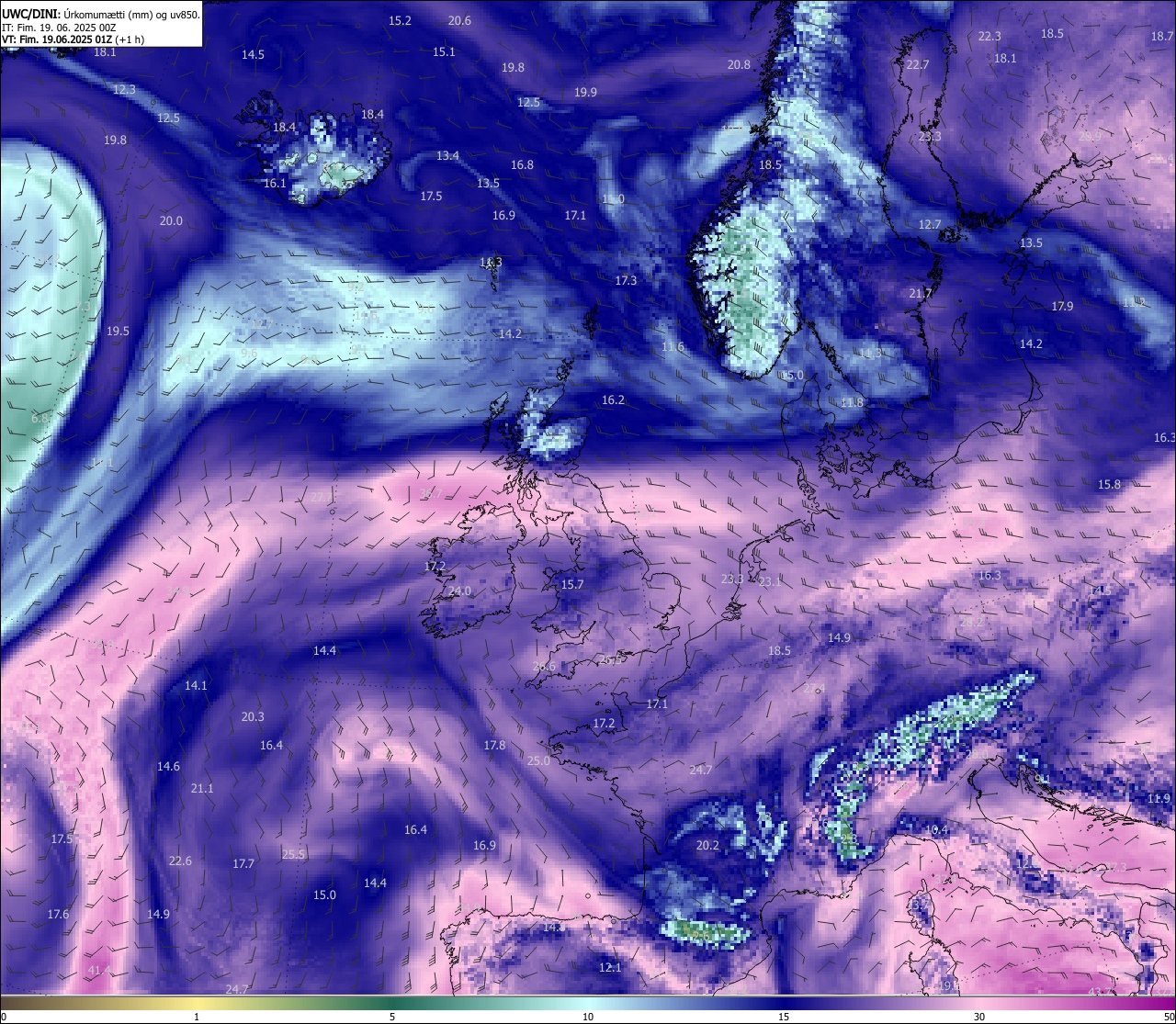1176x1024 pixels.
Task: Click the 14.1 value label
Action: [196, 685]
